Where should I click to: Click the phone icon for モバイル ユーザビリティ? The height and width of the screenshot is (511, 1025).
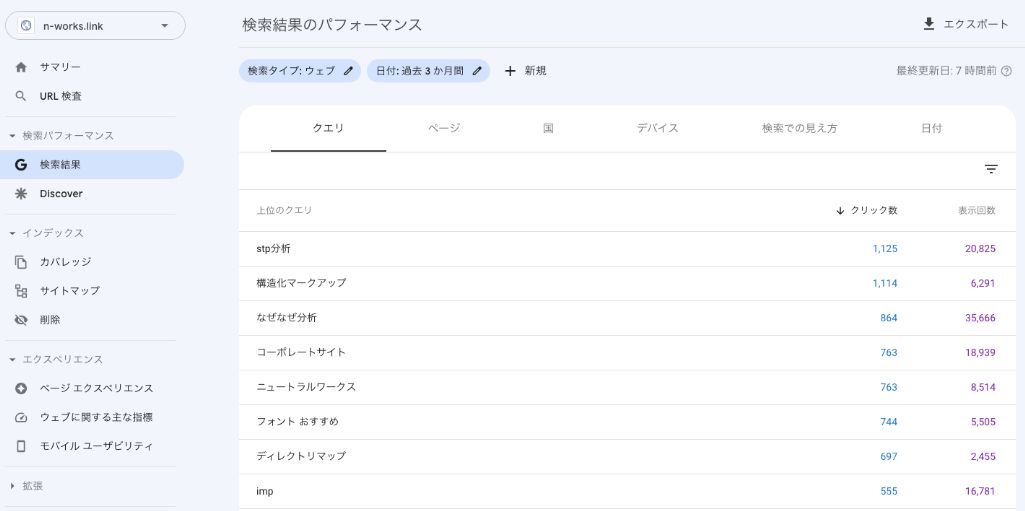point(21,446)
